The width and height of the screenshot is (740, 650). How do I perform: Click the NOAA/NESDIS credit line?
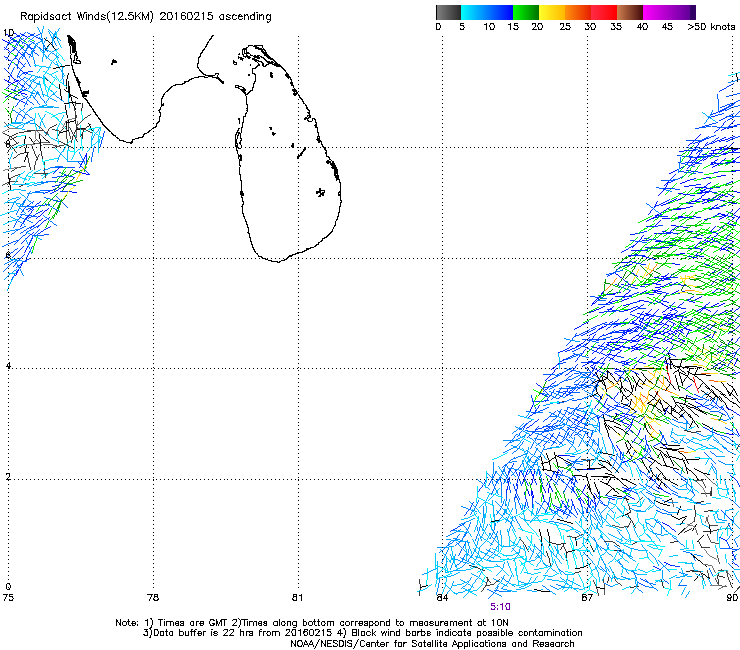pyautogui.click(x=432, y=644)
